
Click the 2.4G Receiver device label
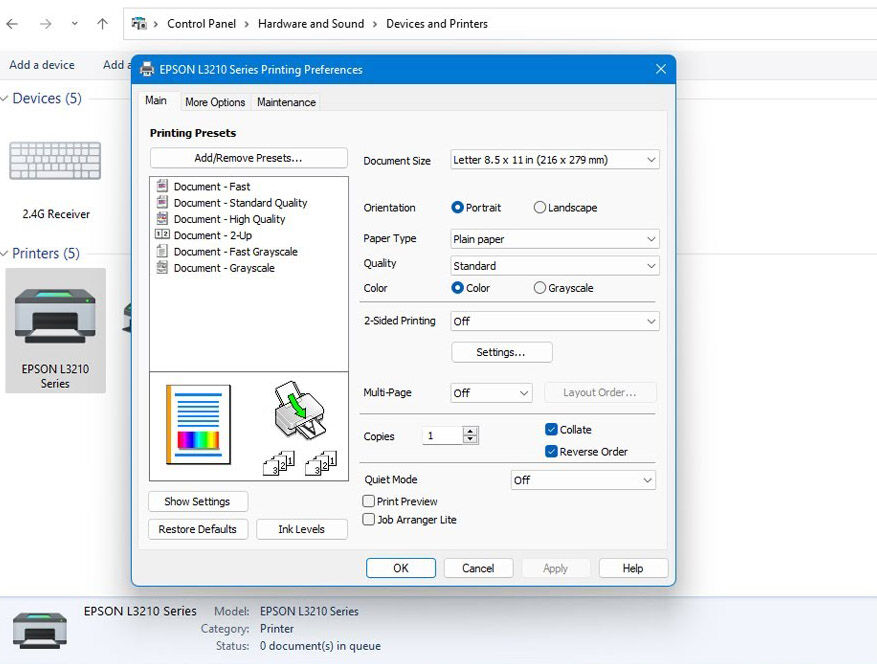[56, 214]
